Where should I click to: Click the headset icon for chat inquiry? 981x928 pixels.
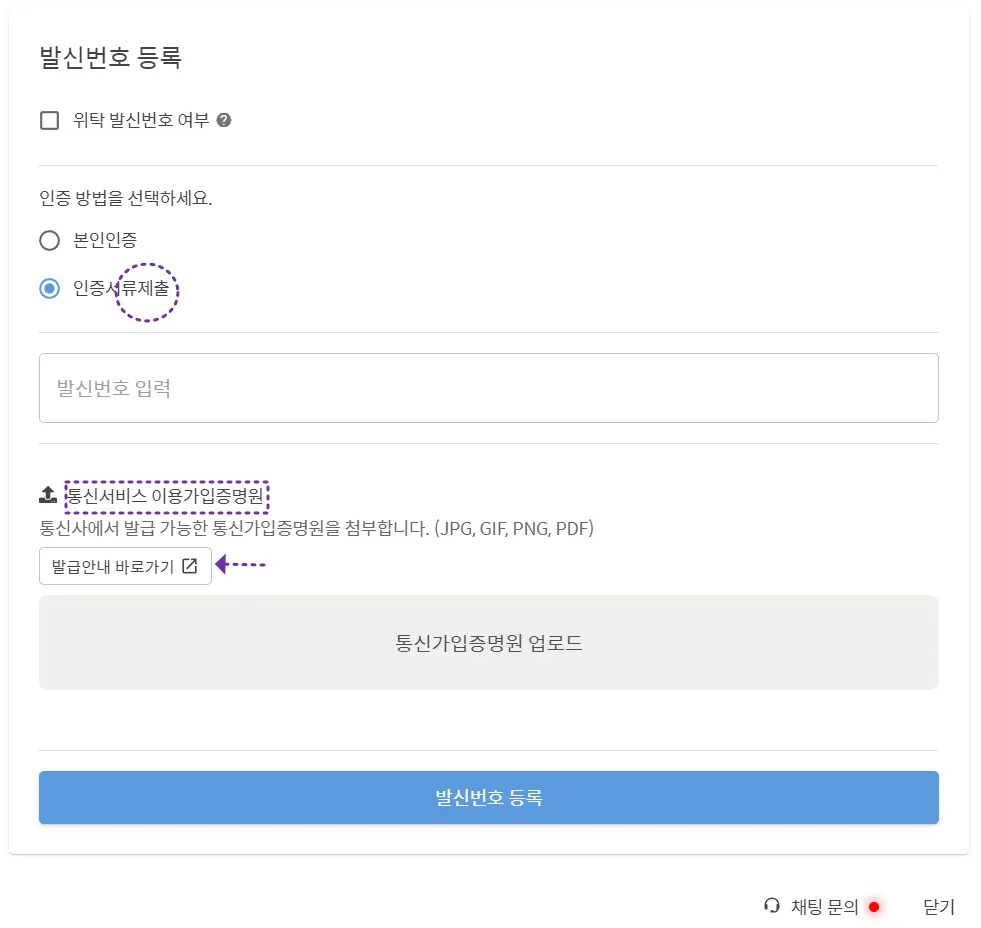(771, 906)
